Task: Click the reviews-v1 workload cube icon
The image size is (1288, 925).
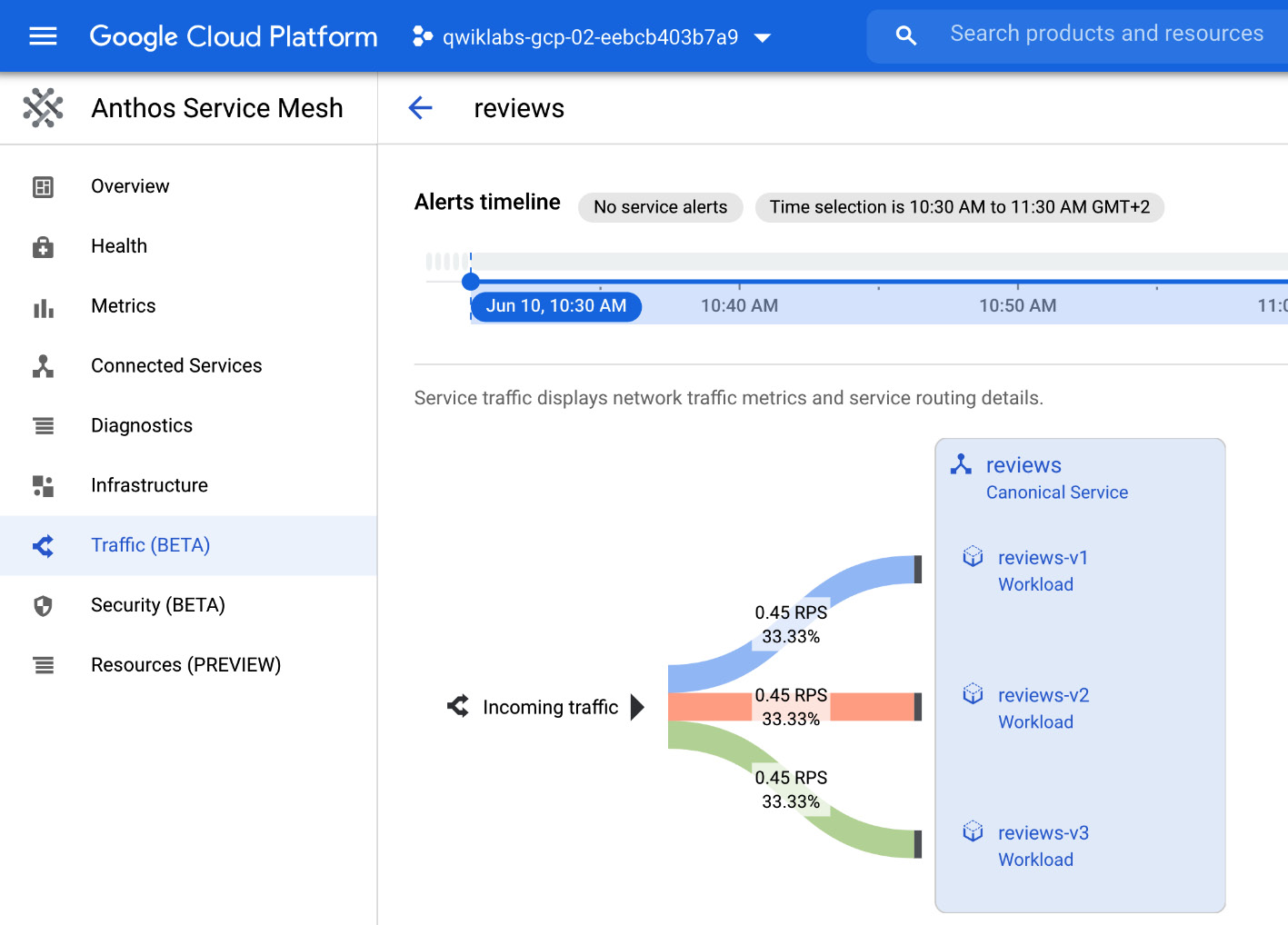Action: [x=973, y=556]
